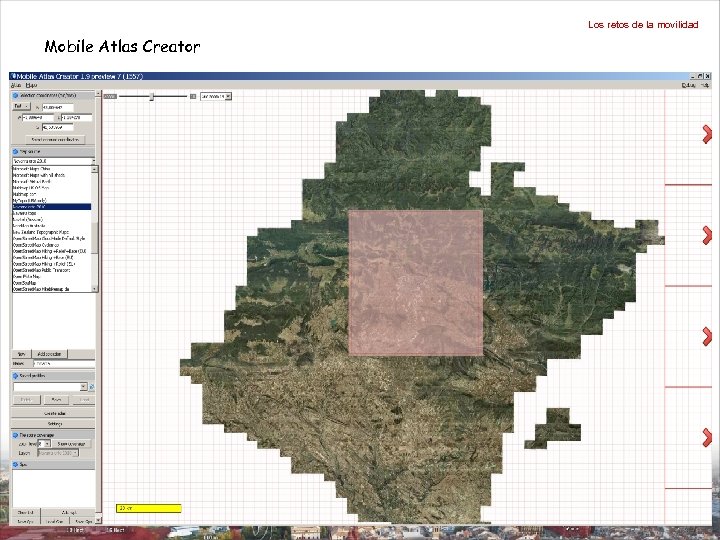Click the map zoom slider handle

151,96
